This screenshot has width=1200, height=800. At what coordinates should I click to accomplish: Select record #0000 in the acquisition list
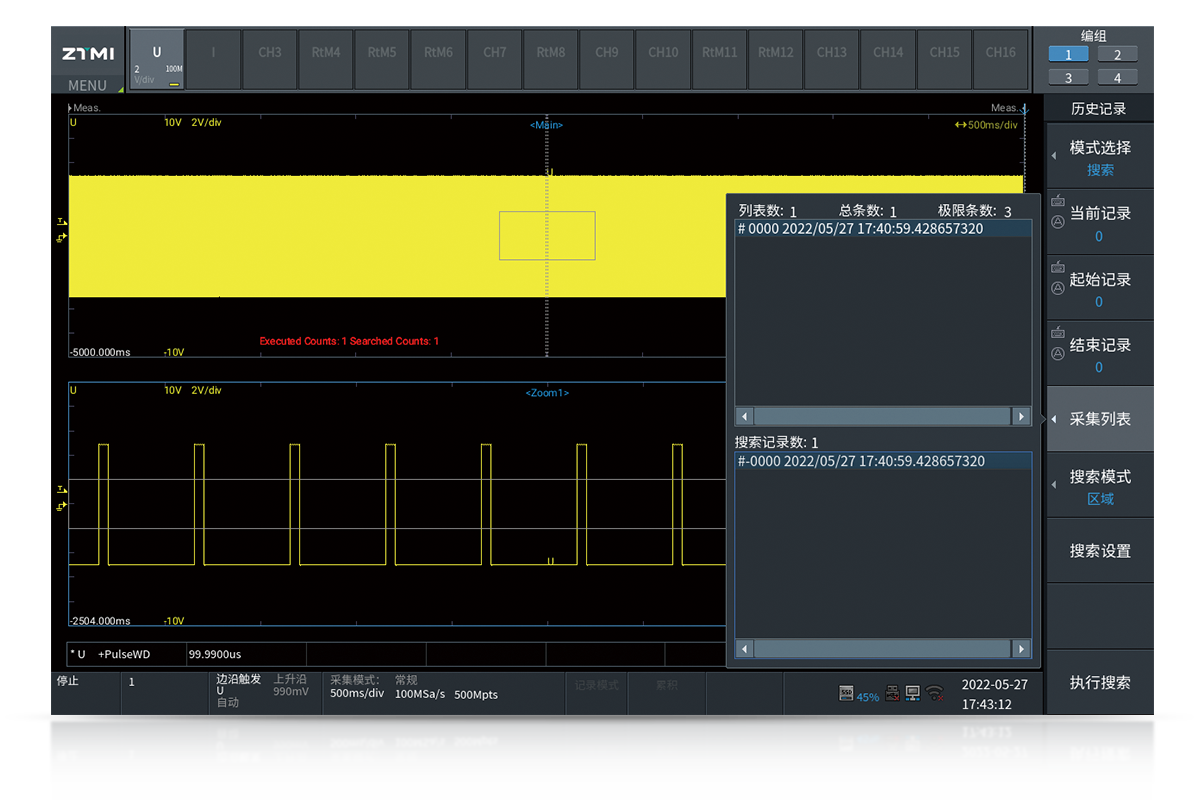point(860,229)
